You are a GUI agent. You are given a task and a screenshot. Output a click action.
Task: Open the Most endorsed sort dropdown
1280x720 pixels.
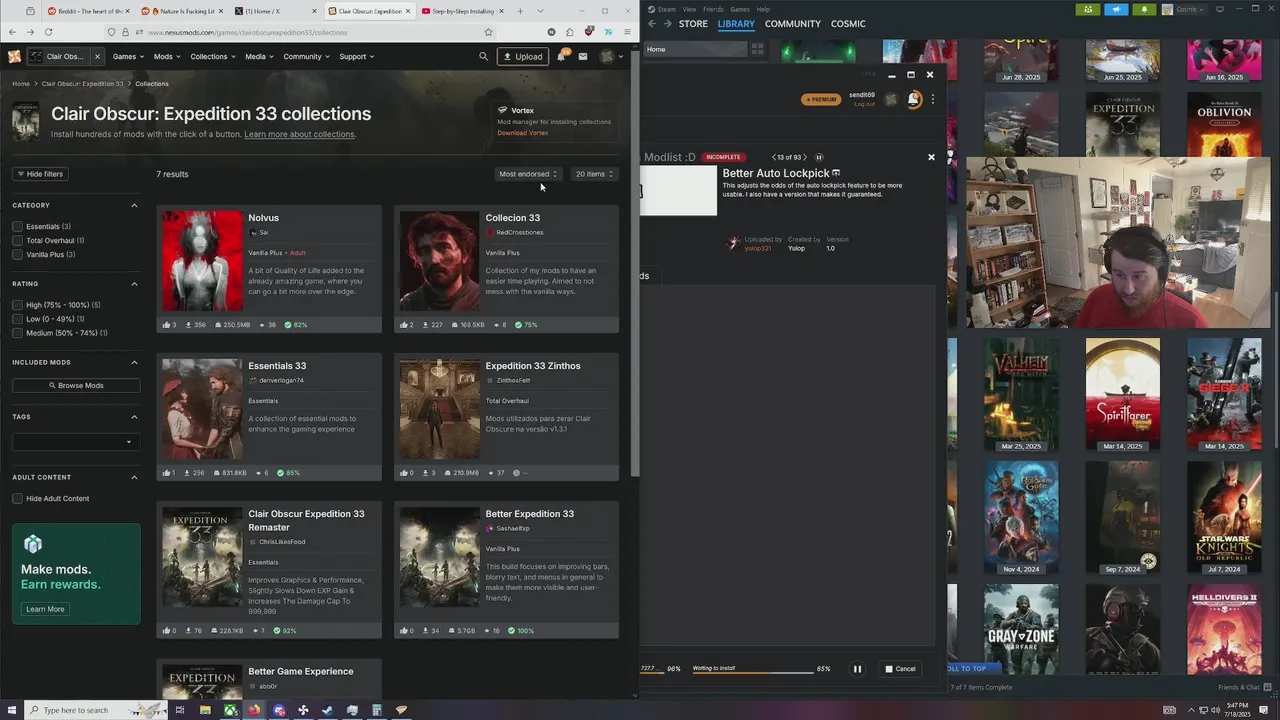click(528, 174)
